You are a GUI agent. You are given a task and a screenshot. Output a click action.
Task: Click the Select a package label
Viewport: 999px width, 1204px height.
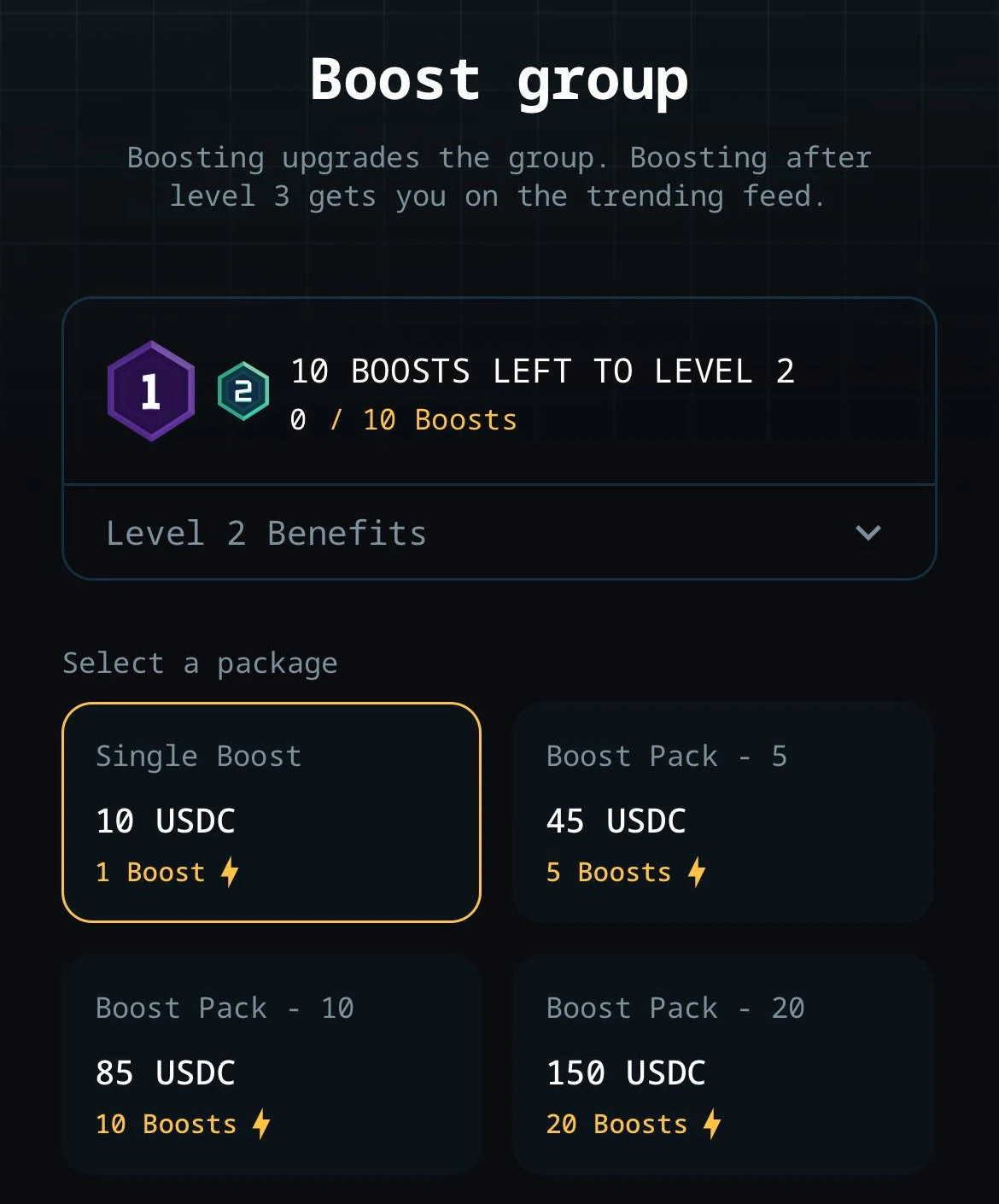pyautogui.click(x=200, y=663)
